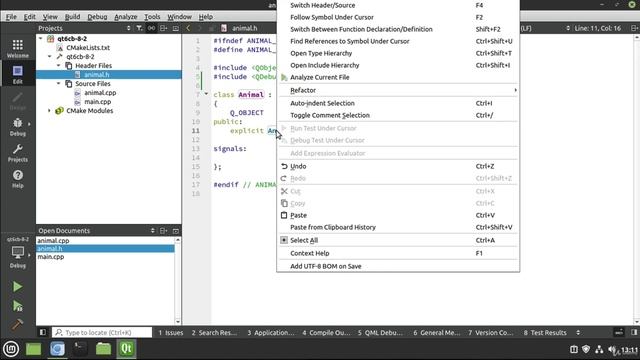Toggle right sidebar at bottom right
The image size is (640, 360).
[634, 332]
